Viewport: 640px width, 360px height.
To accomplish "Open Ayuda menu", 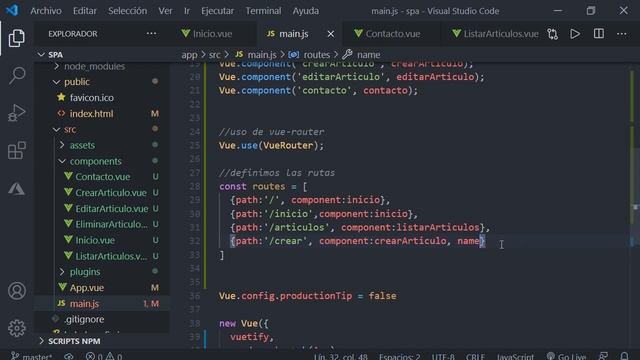I will click(306, 11).
